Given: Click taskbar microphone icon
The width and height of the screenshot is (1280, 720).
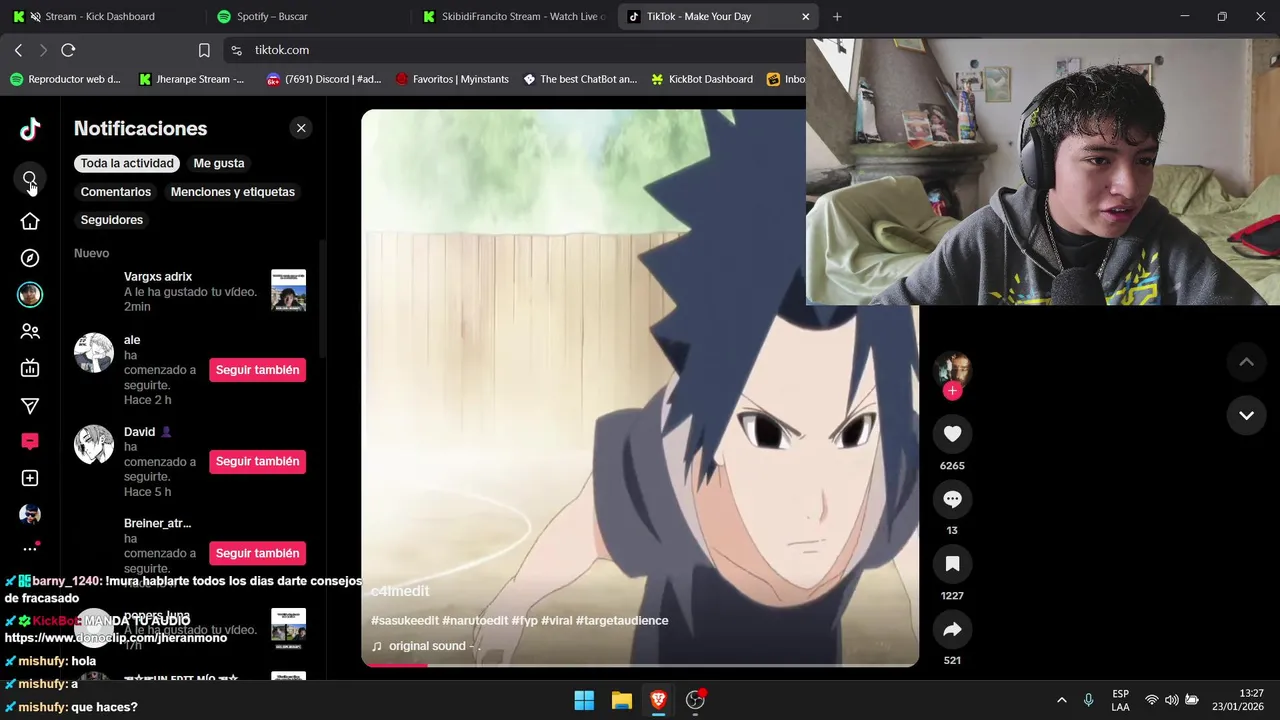Looking at the screenshot, I should (x=1089, y=700).
